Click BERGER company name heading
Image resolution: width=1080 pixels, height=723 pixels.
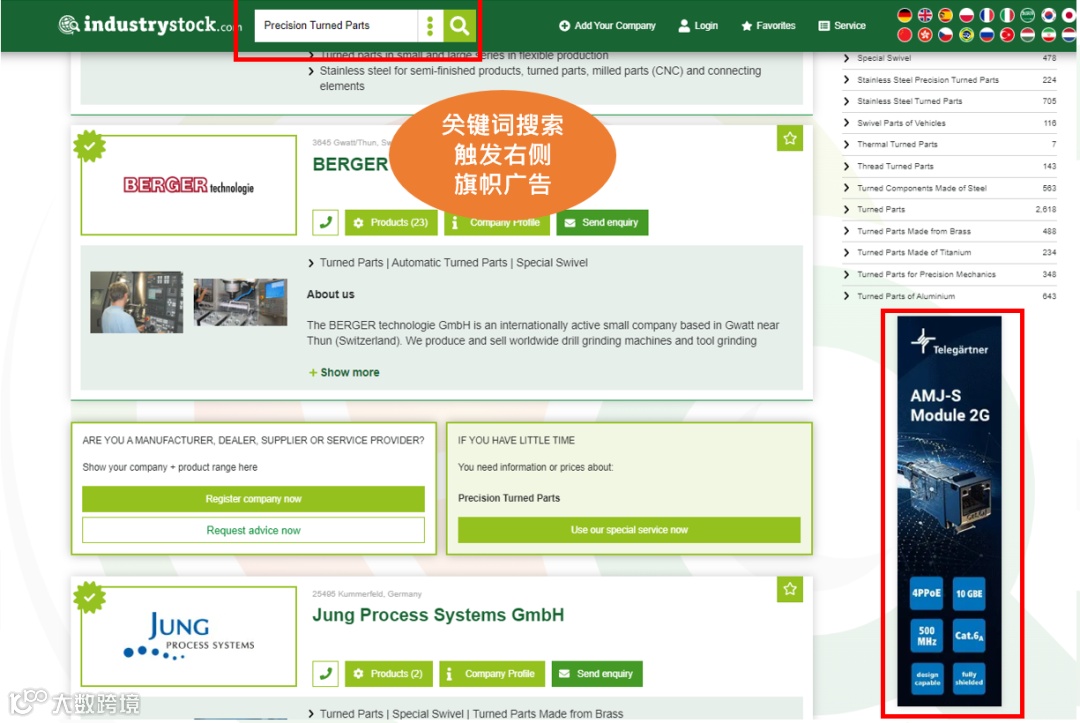[x=351, y=165]
